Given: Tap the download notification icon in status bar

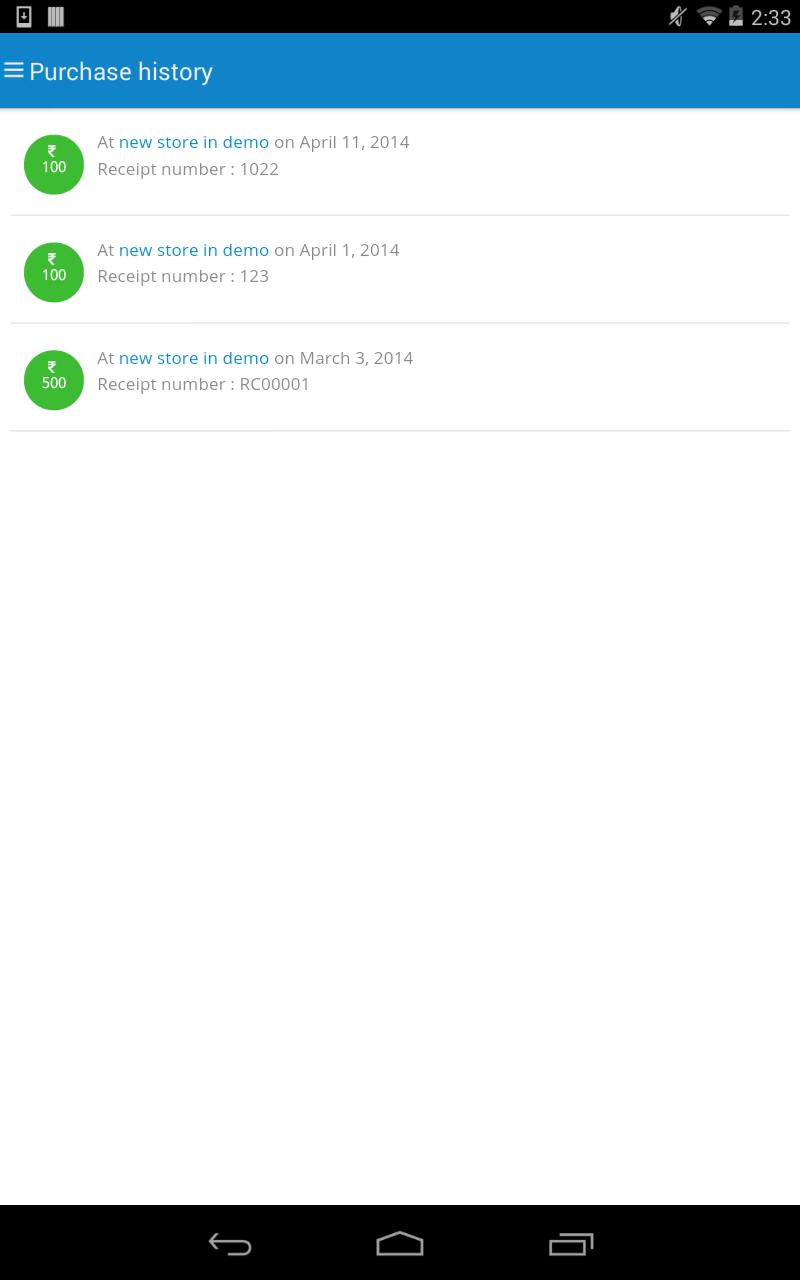Looking at the screenshot, I should tap(24, 16).
